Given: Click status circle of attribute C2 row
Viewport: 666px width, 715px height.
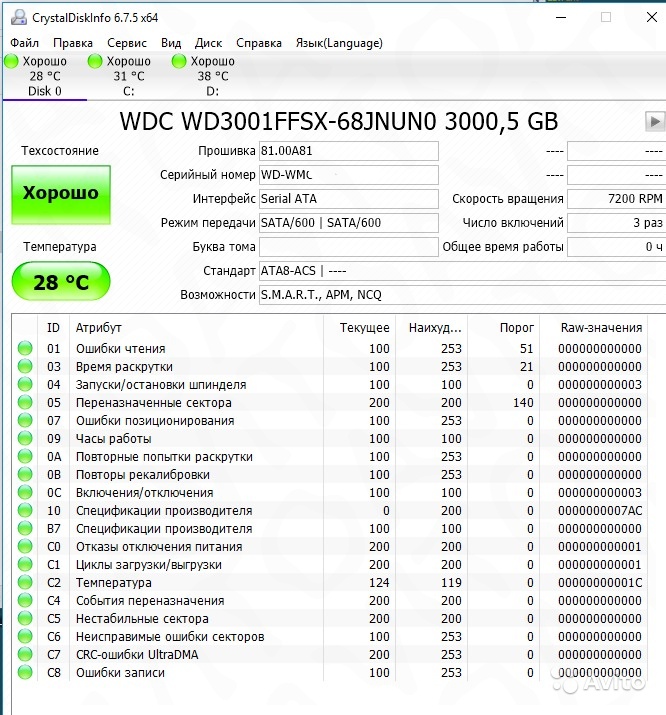Looking at the screenshot, I should (x=25, y=582).
